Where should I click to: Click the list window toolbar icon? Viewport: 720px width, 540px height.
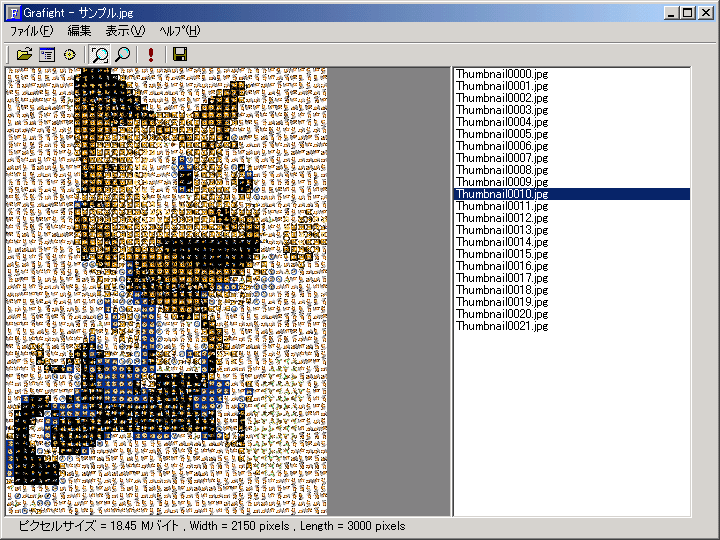coord(47,55)
